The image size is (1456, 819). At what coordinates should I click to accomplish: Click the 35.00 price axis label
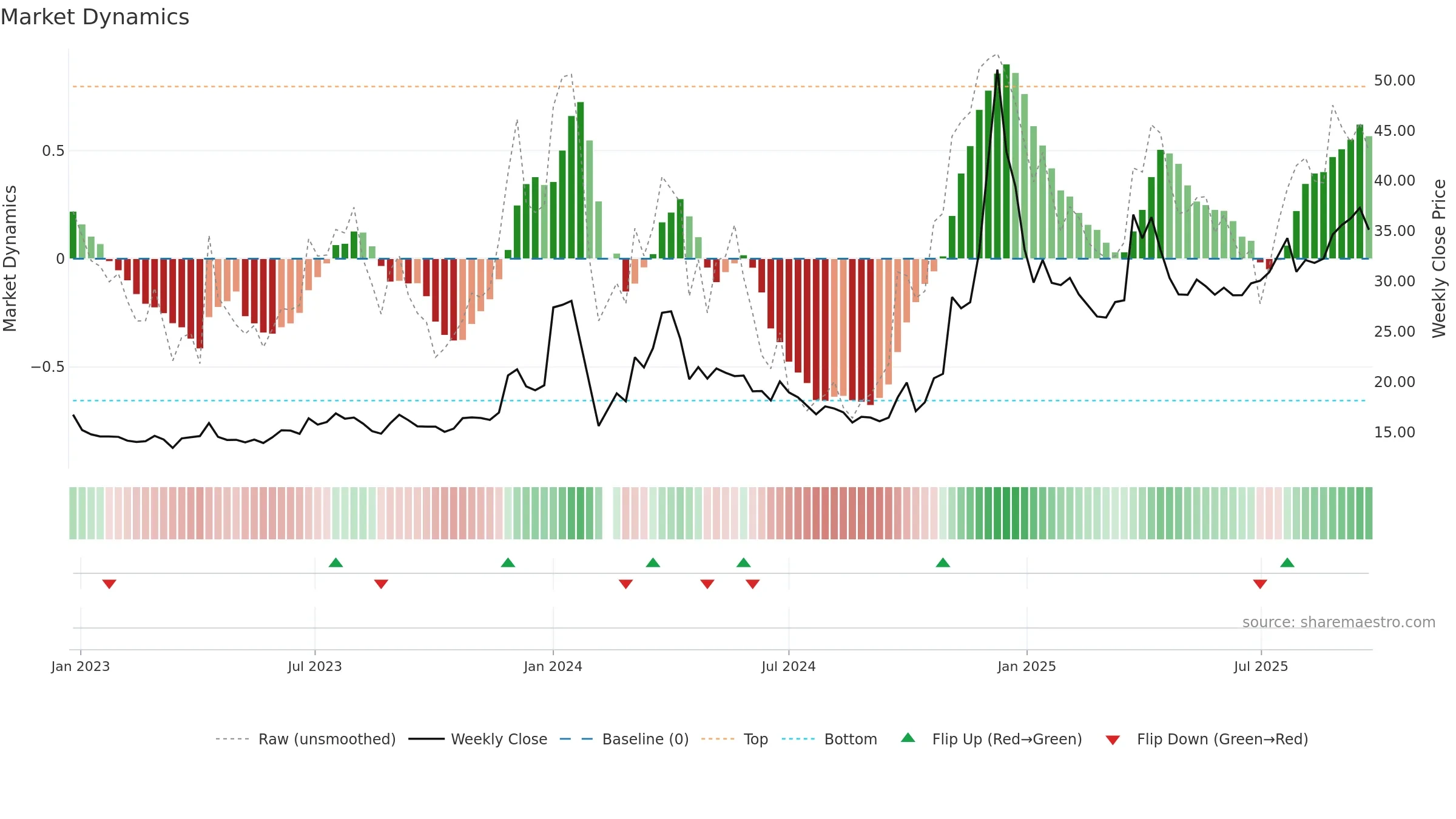(1394, 231)
